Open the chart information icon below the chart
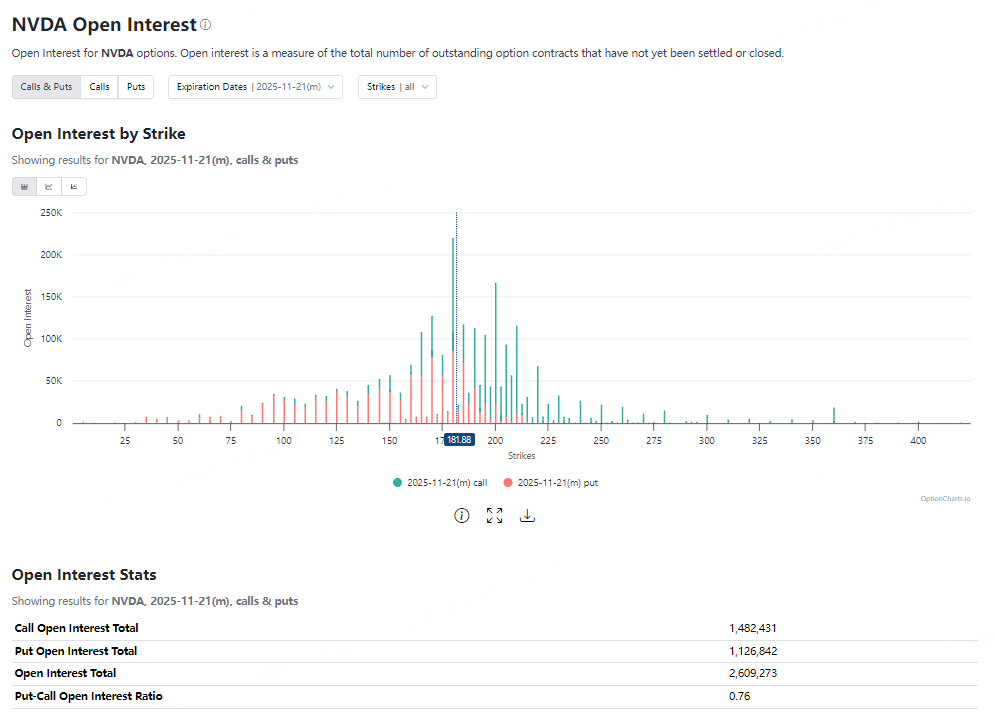Screen dimensions: 996x714 [461, 515]
